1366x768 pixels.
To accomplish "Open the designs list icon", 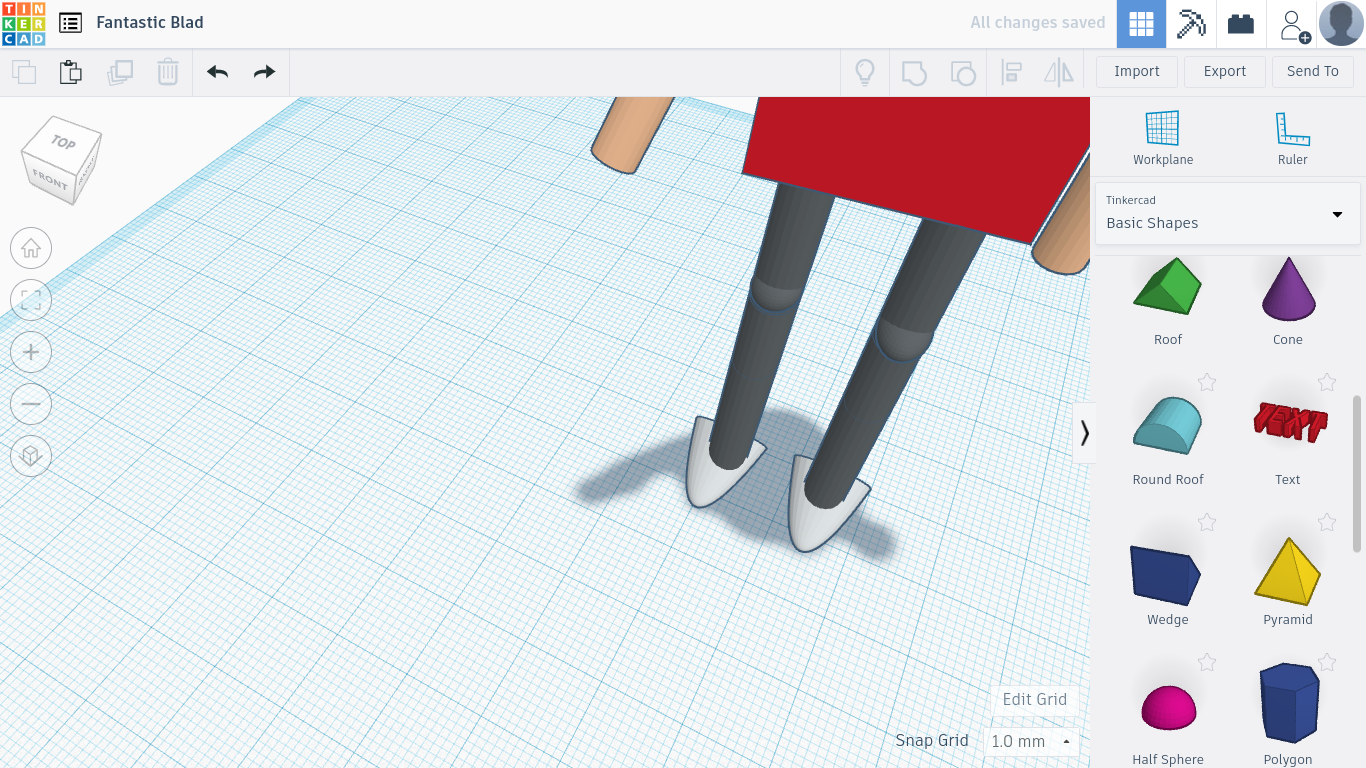I will pyautogui.click(x=70, y=23).
